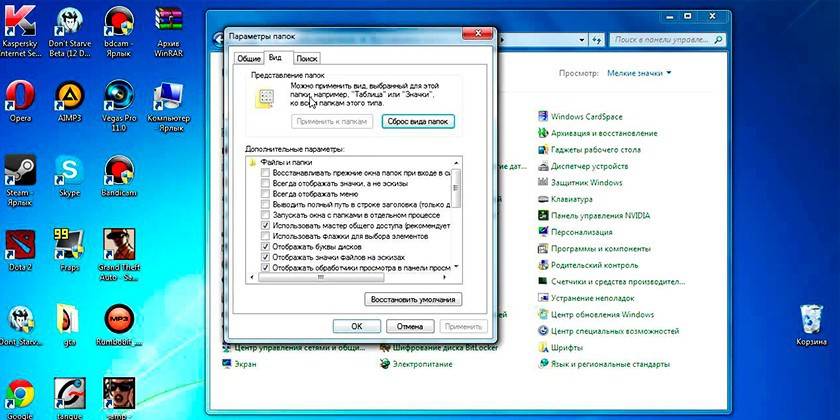Image resolution: width=840 pixels, height=420 pixels.
Task: Open the Fraps desktop icon
Action: point(68,246)
